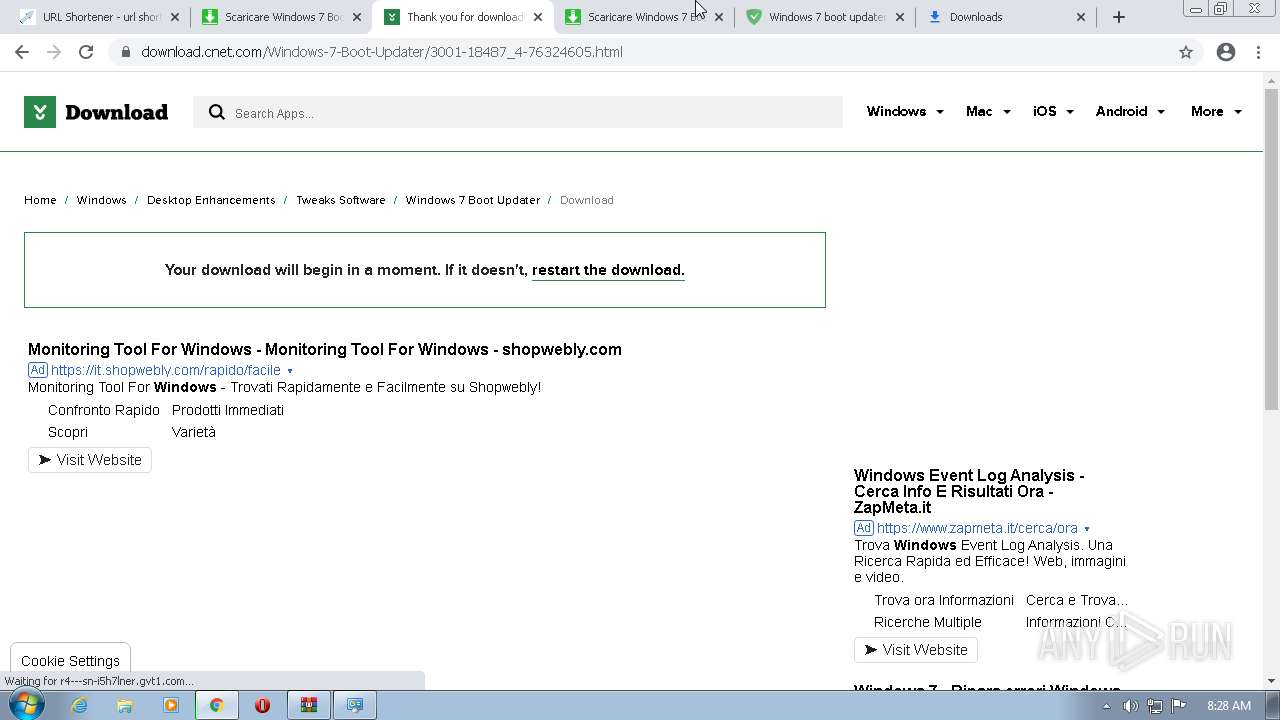The height and width of the screenshot is (720, 1280).
Task: Click the page vertical scrollbar thumb
Action: (x=1271, y=248)
